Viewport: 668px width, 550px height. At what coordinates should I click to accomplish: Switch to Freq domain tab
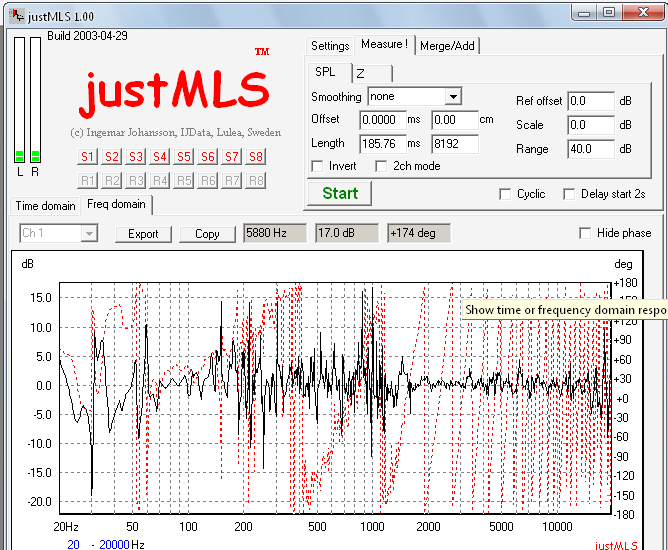click(x=116, y=204)
